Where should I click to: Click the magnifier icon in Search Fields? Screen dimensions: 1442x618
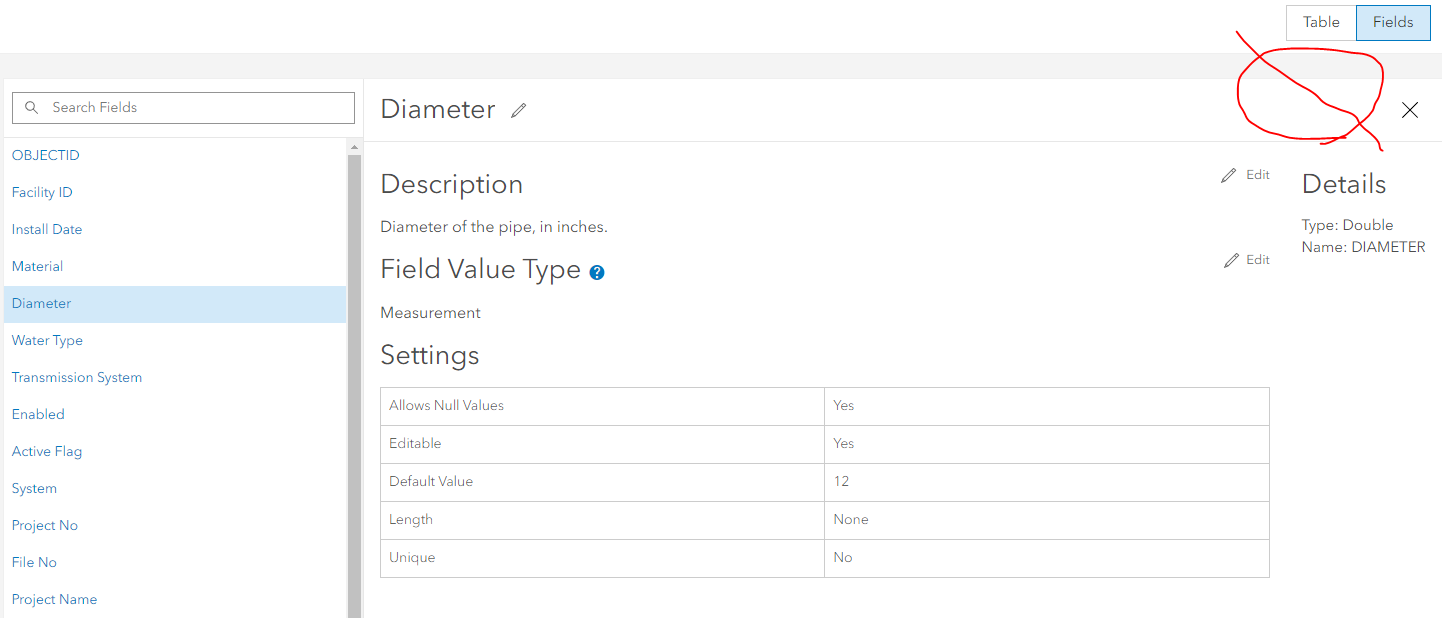pos(30,107)
